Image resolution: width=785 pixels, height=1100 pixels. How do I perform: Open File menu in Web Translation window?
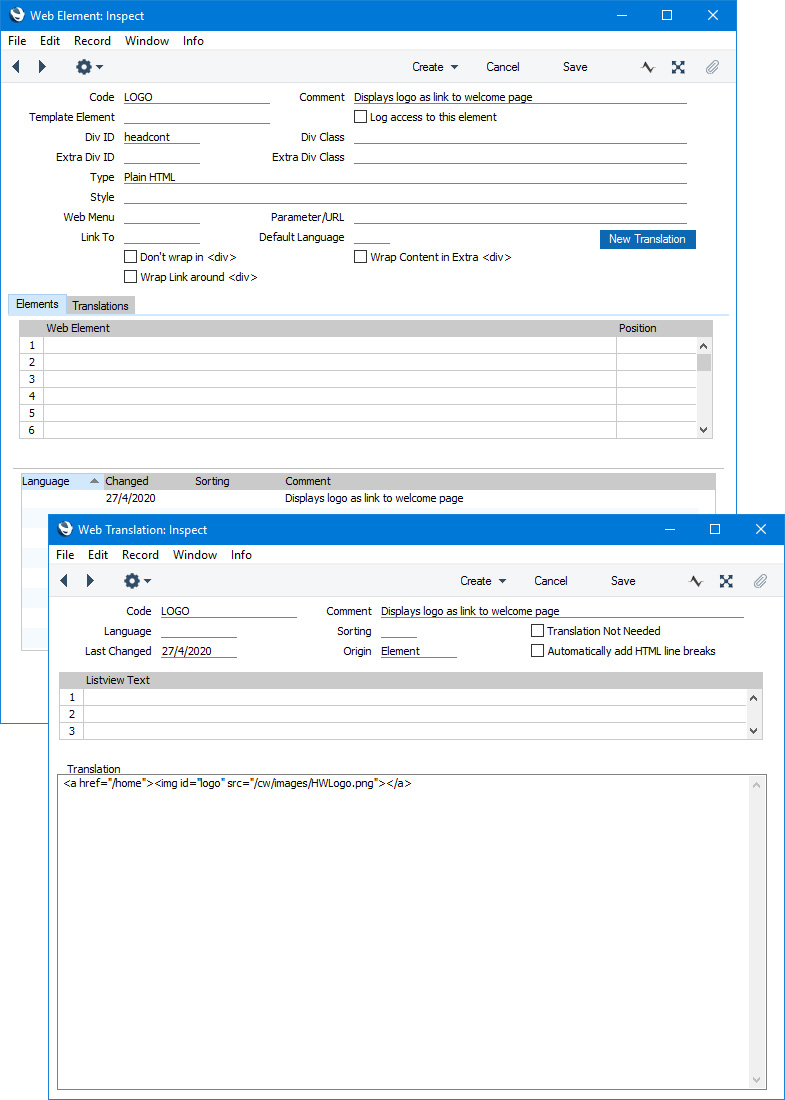click(x=65, y=555)
